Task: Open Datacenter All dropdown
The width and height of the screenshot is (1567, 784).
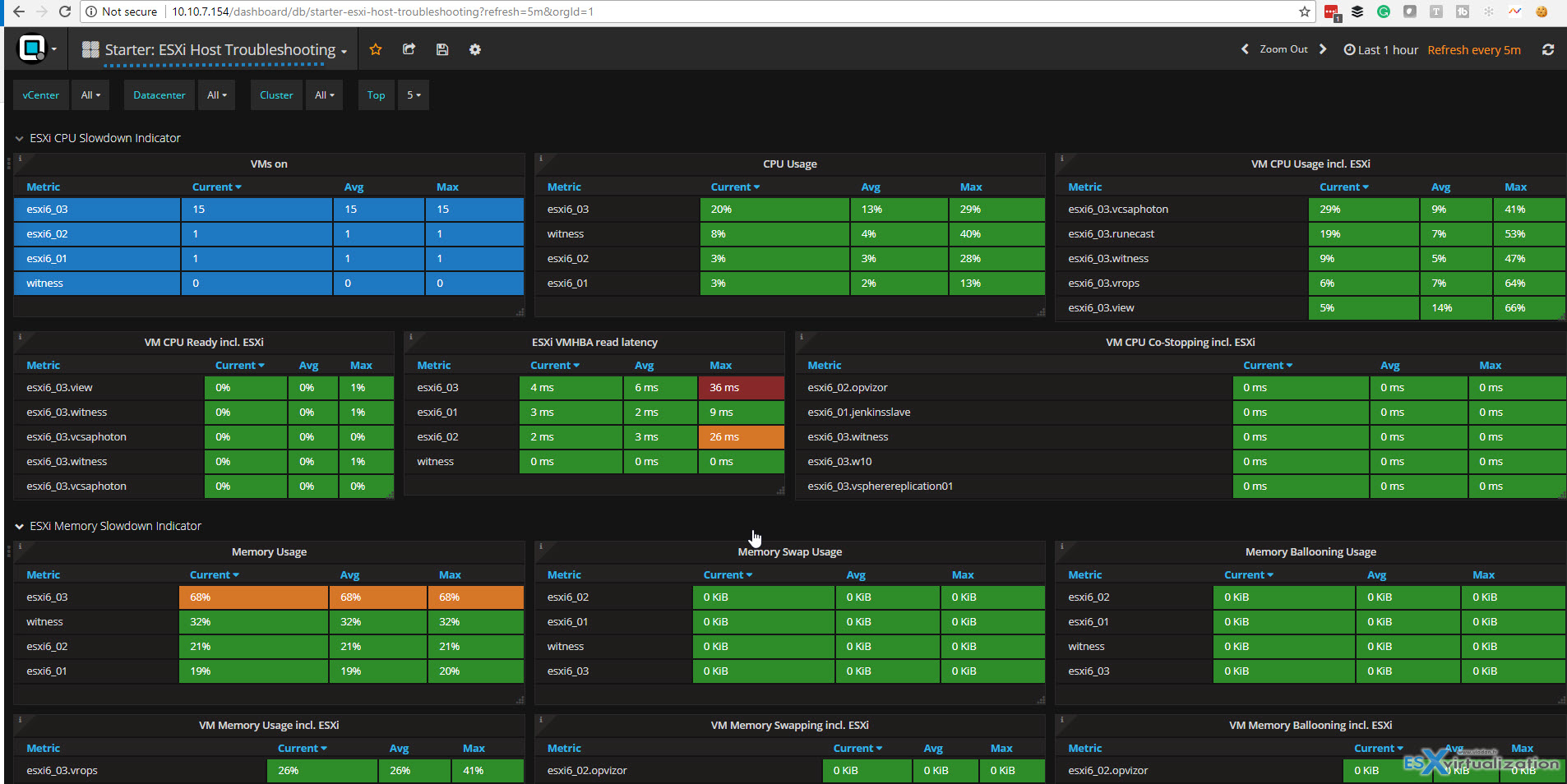Action: tap(217, 95)
